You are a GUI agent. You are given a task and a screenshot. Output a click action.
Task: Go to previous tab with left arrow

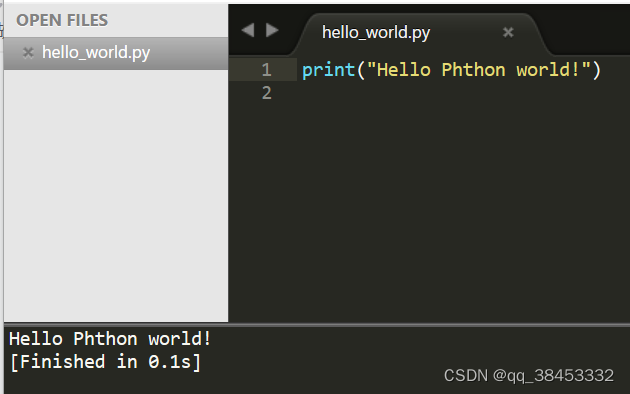pyautogui.click(x=248, y=30)
